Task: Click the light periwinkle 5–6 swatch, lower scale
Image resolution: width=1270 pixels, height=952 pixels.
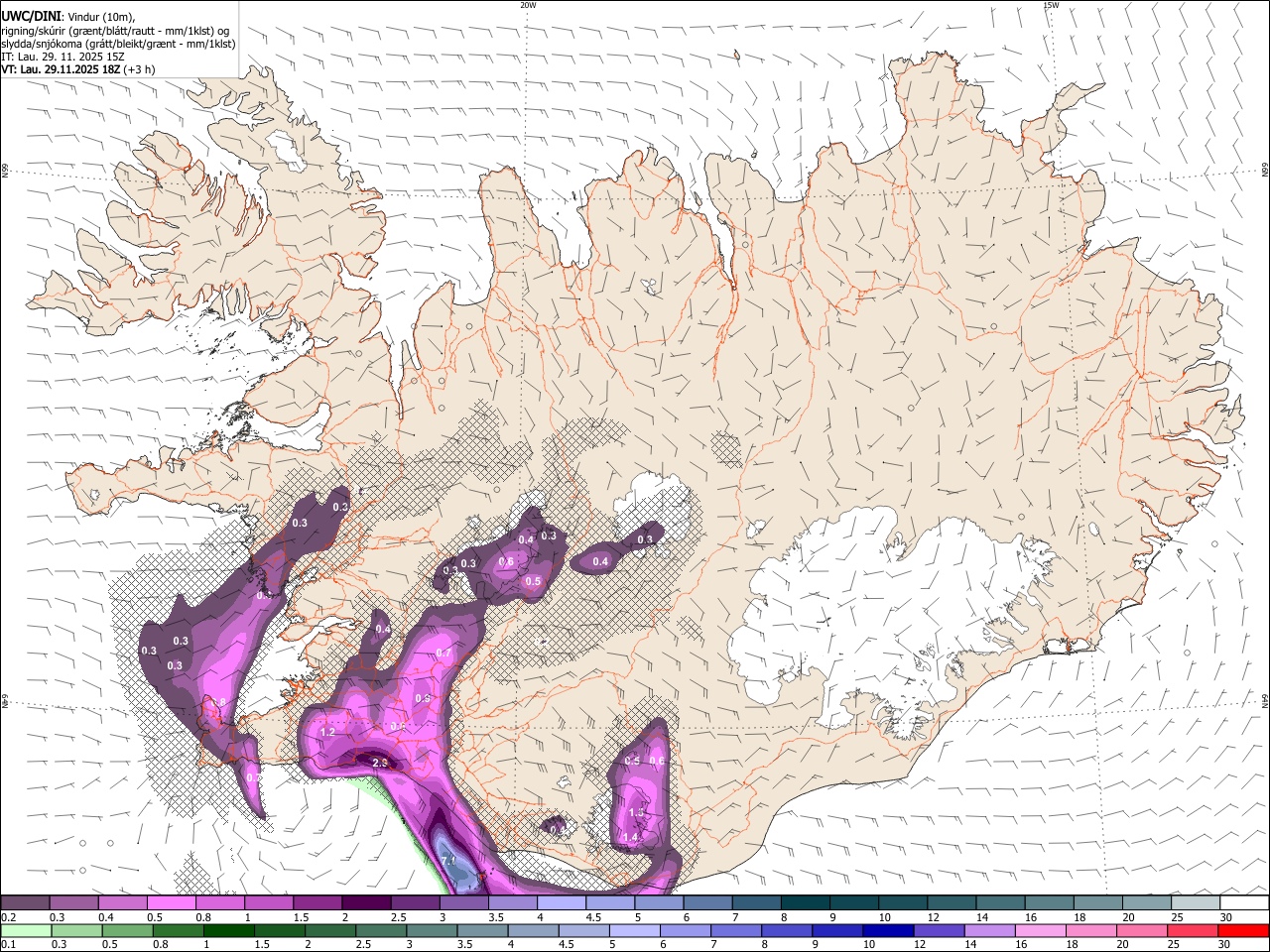Action: point(635,930)
